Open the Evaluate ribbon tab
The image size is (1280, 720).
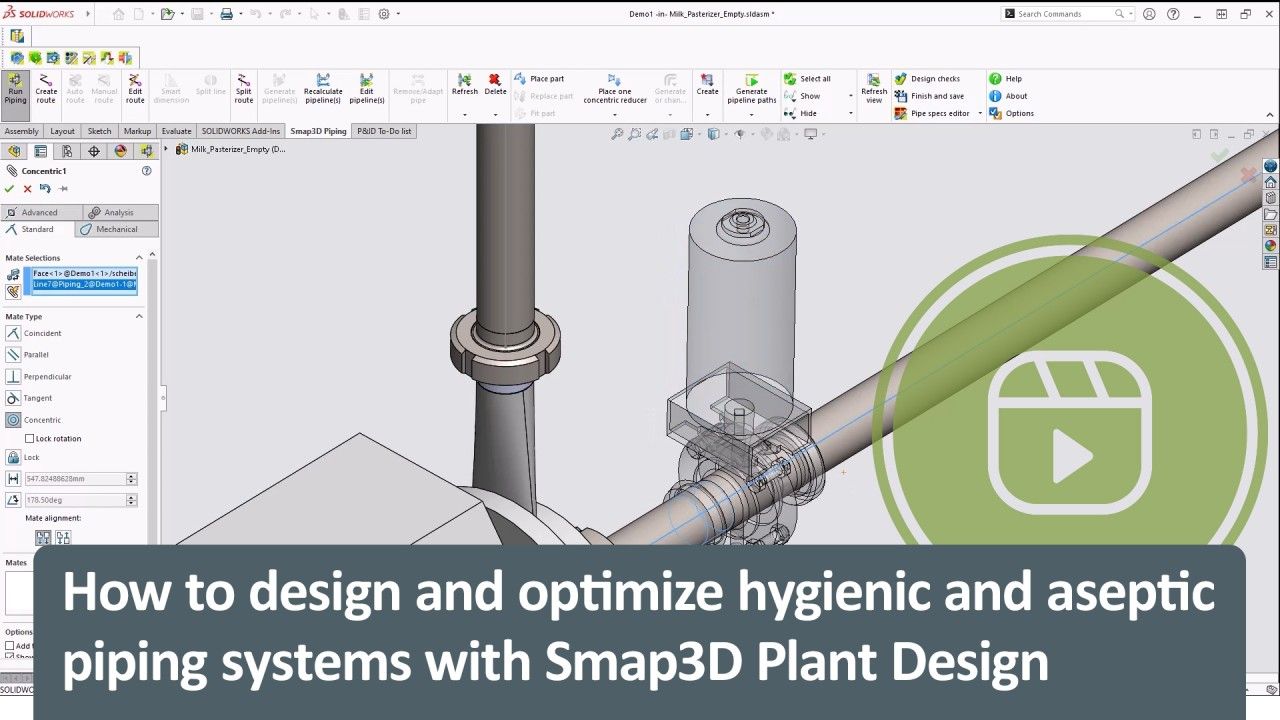(x=176, y=130)
